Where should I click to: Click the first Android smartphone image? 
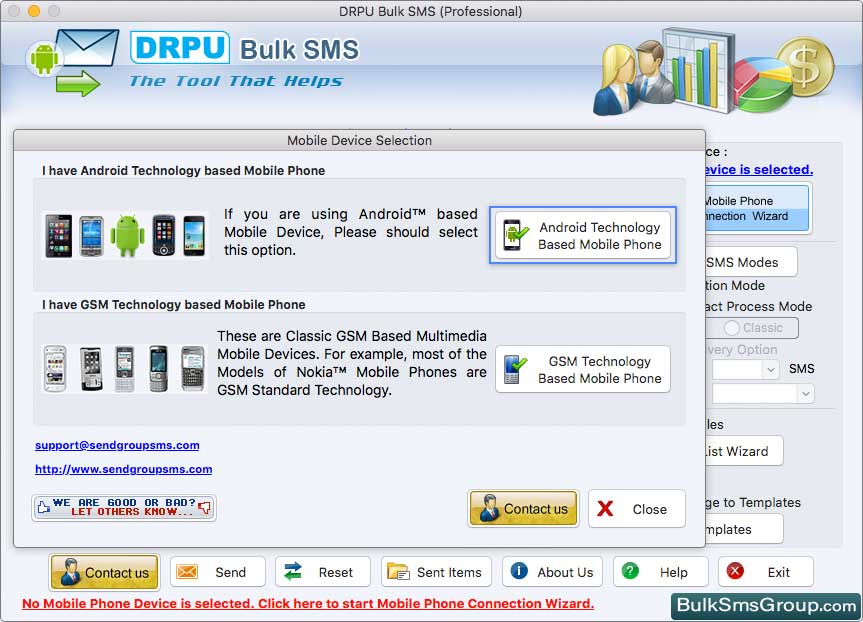[59, 236]
